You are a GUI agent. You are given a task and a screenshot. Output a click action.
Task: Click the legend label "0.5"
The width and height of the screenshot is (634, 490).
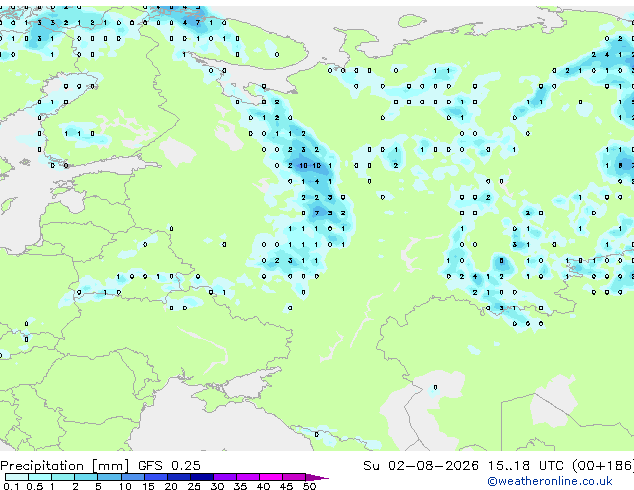[35, 486]
